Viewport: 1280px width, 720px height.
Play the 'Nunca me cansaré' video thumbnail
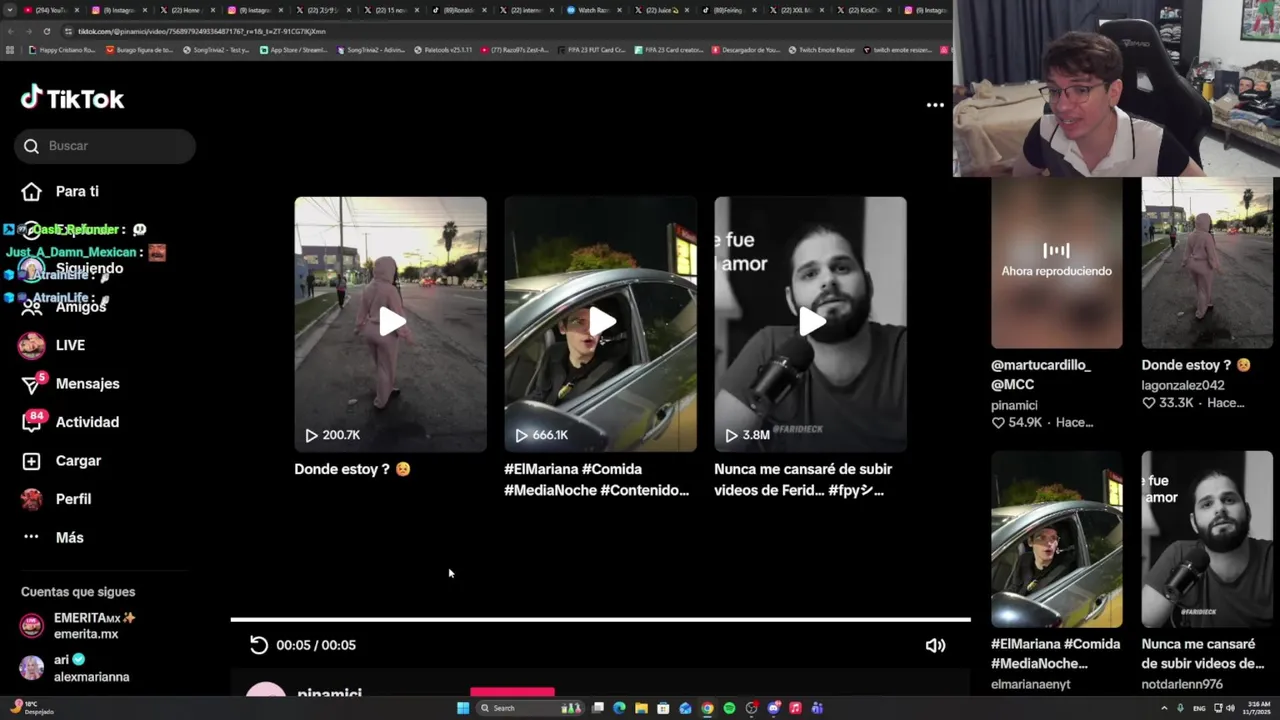pos(810,322)
